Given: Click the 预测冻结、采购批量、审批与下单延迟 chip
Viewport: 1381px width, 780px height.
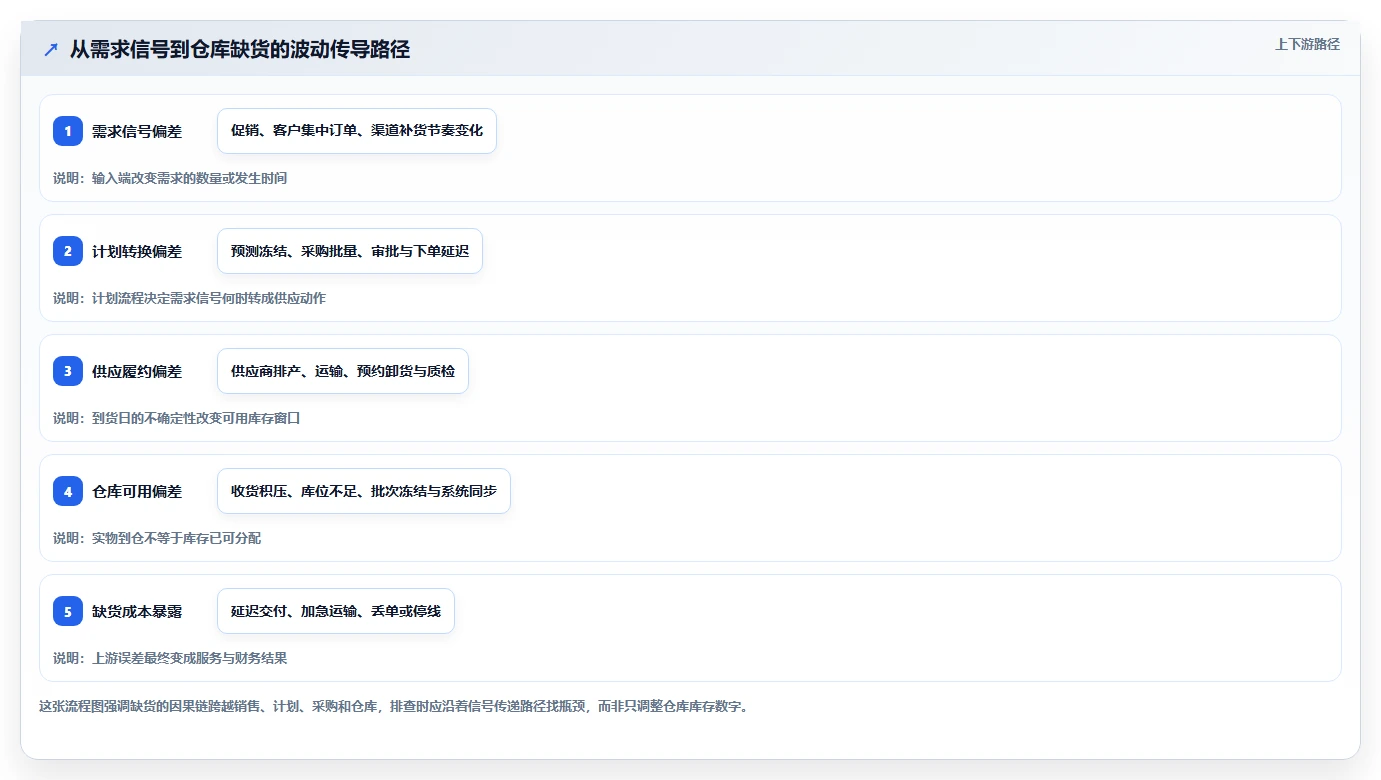Looking at the screenshot, I should (x=350, y=251).
